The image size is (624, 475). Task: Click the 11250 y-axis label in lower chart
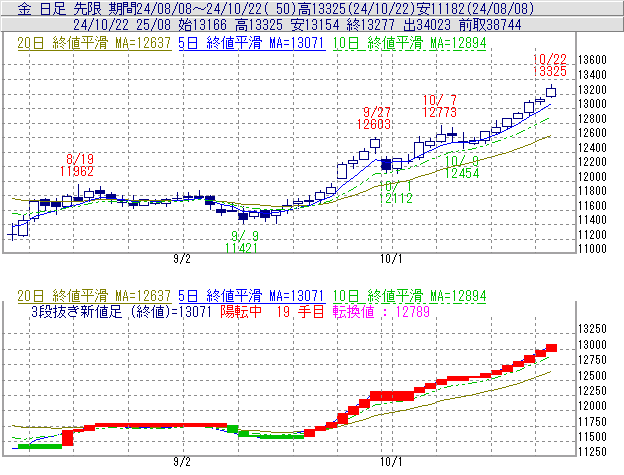(x=592, y=452)
